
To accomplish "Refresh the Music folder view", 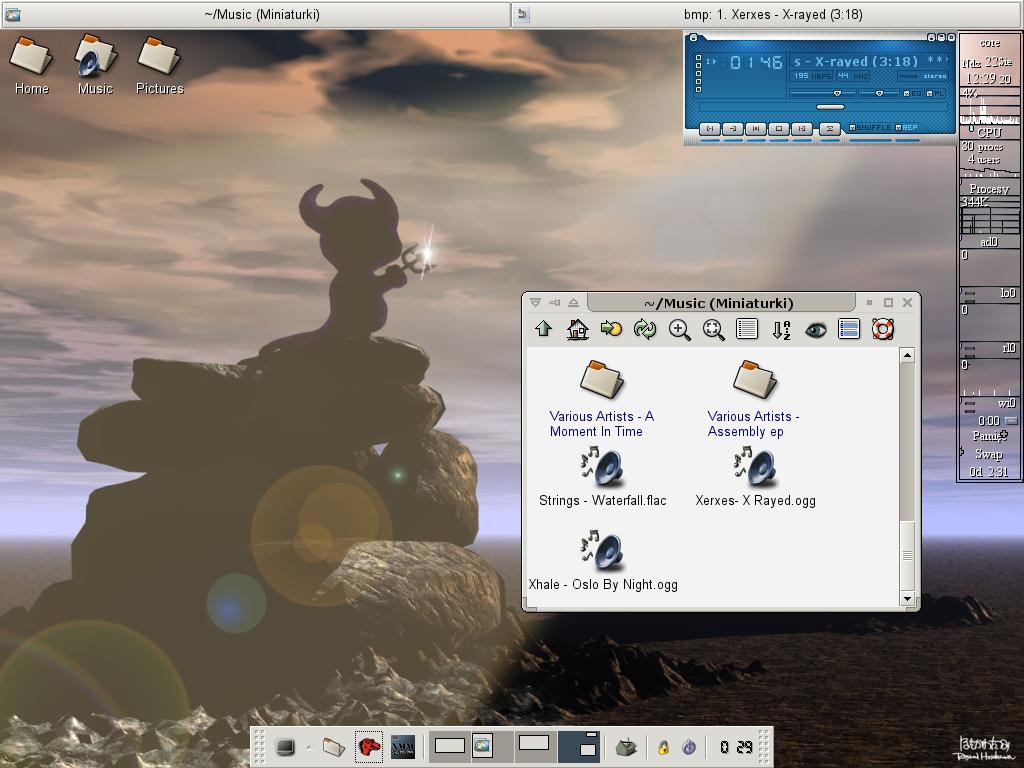I will pyautogui.click(x=645, y=329).
